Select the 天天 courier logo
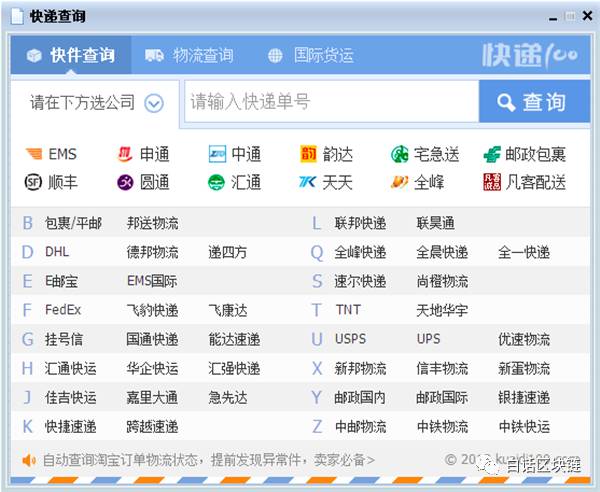This screenshot has height=492, width=600. pyautogui.click(x=308, y=182)
